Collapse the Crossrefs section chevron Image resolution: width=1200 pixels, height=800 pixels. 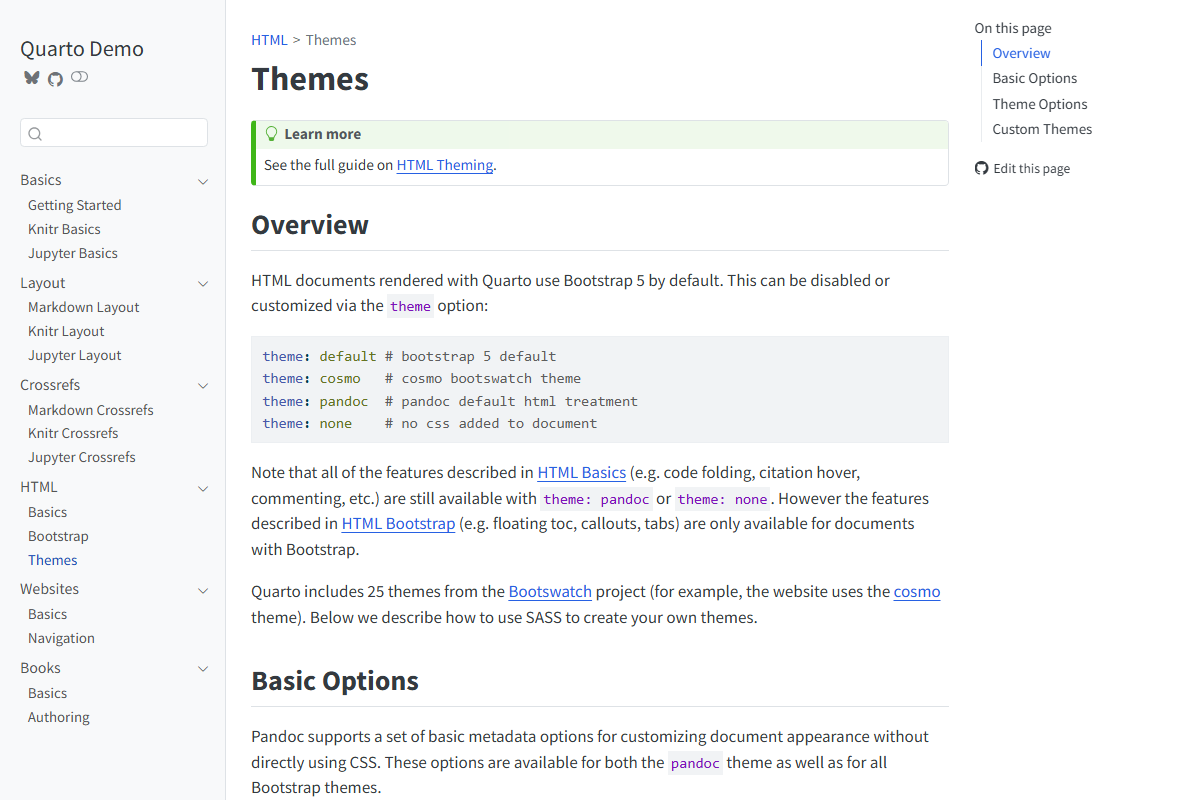[x=203, y=385]
